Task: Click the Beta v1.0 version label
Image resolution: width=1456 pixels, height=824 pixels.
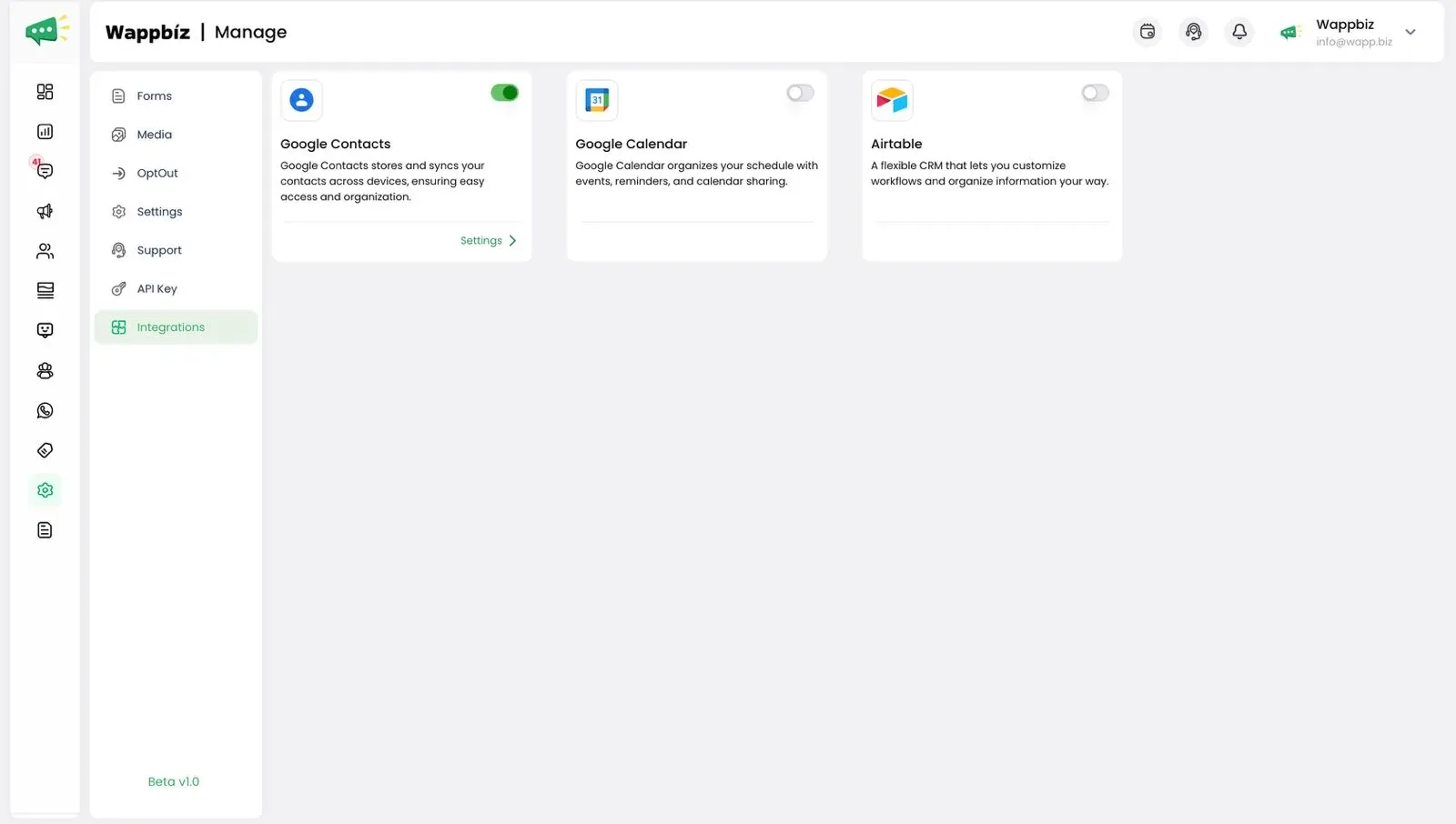Action: point(174,782)
